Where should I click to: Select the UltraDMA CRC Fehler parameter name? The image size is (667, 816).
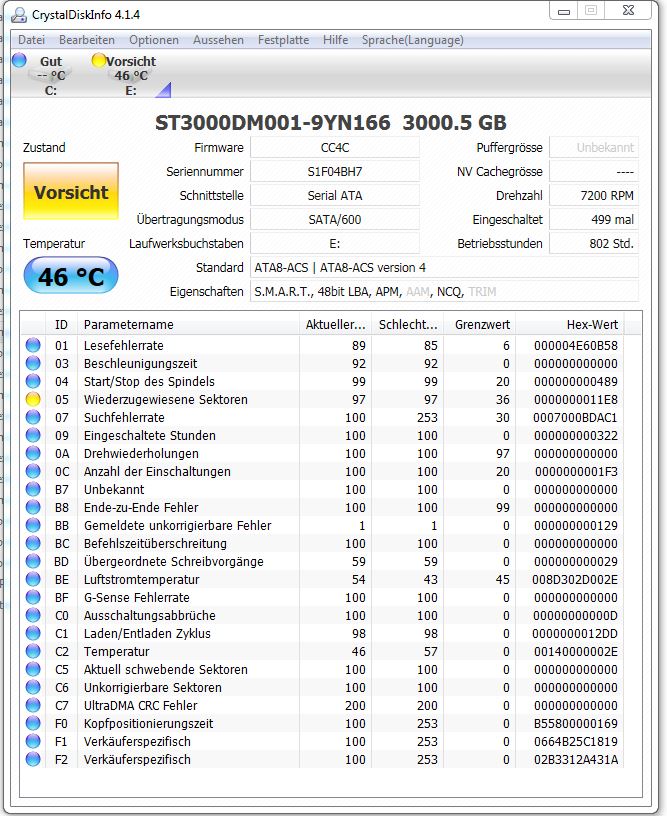coord(140,705)
